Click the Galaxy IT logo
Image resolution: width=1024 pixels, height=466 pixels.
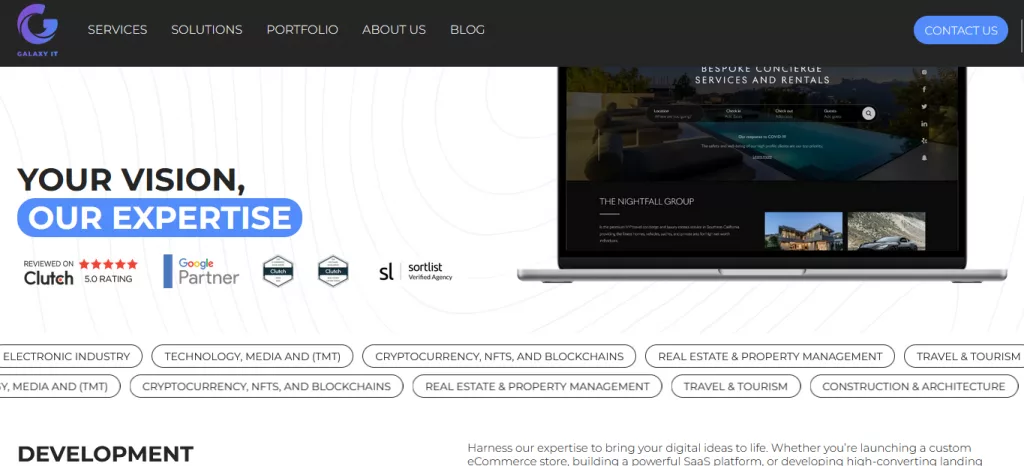click(37, 30)
